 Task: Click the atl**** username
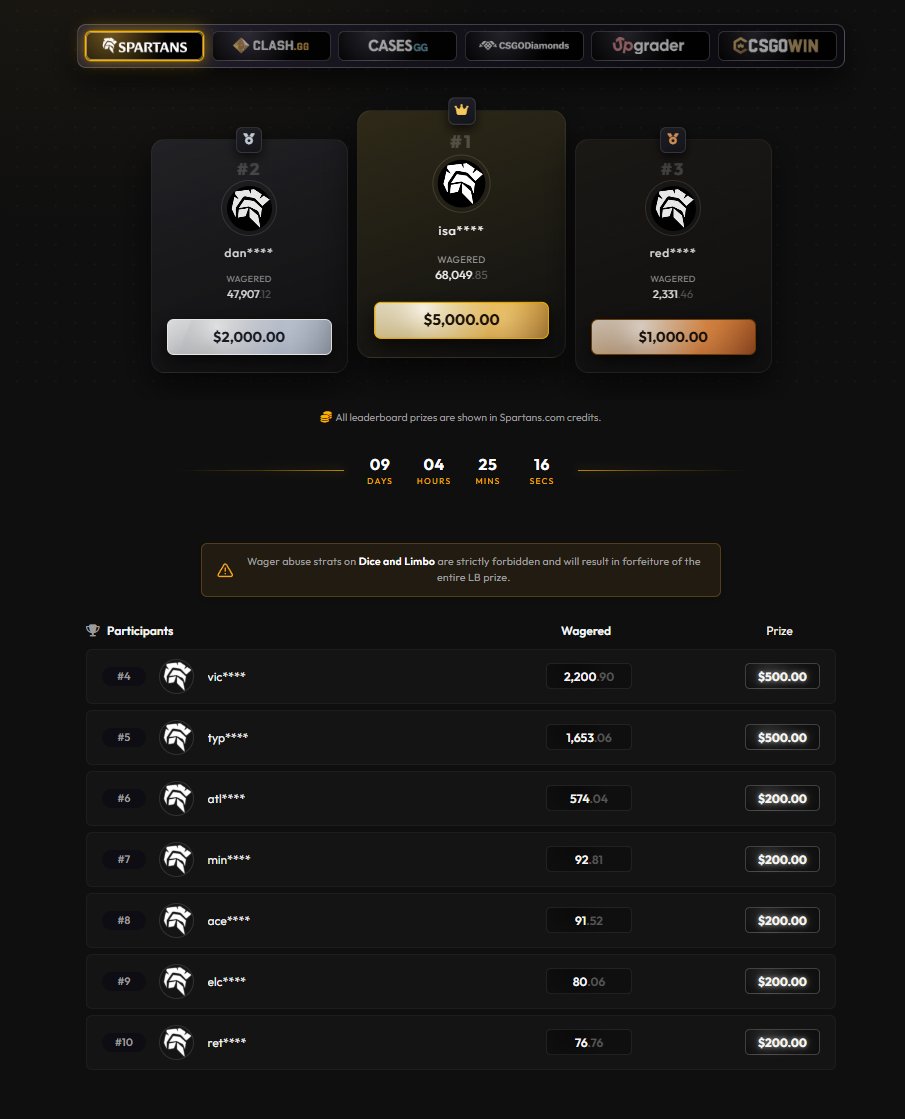point(226,799)
